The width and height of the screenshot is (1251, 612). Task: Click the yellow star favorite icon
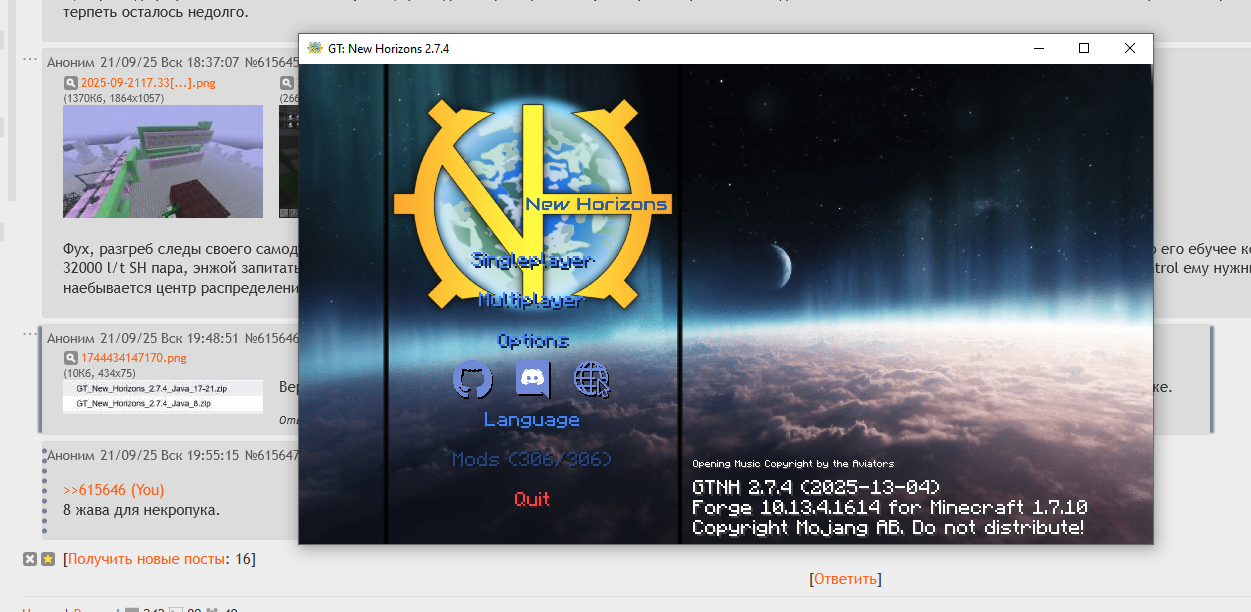[x=47, y=559]
